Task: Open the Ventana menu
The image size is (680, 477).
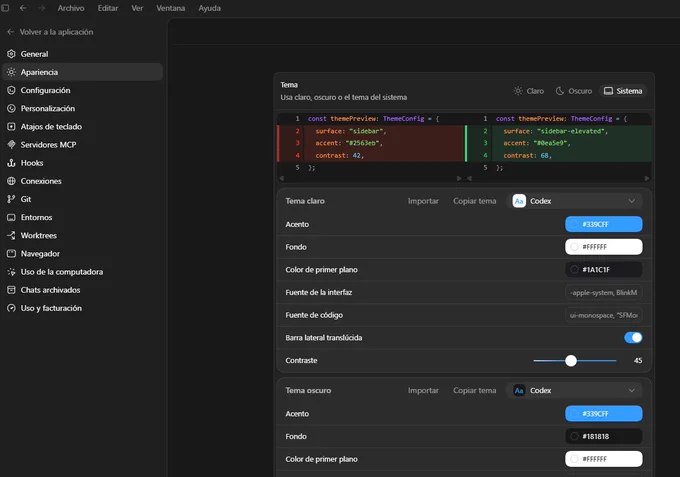Action: [x=170, y=8]
